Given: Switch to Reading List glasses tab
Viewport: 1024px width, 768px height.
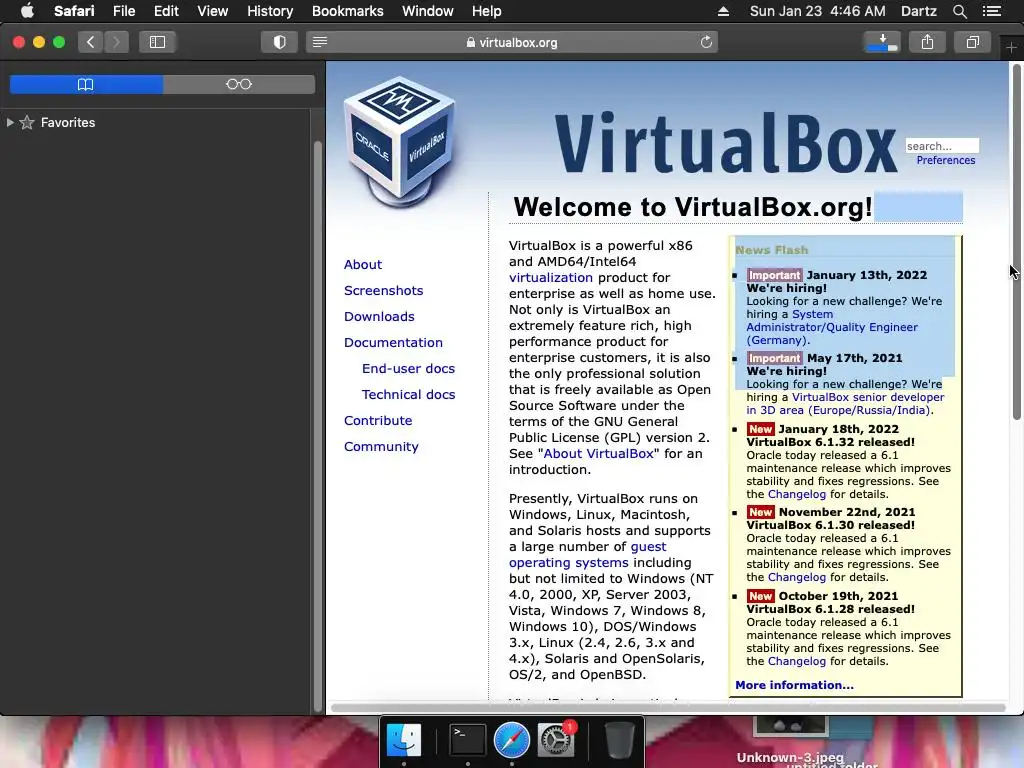Looking at the screenshot, I should coord(239,84).
